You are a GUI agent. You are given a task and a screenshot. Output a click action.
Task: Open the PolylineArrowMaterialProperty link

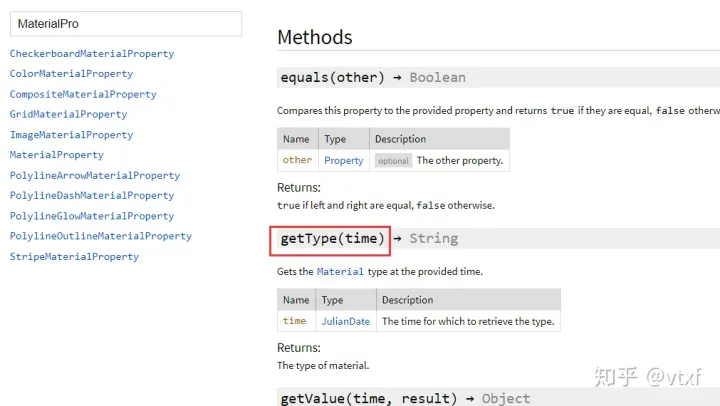tap(95, 176)
